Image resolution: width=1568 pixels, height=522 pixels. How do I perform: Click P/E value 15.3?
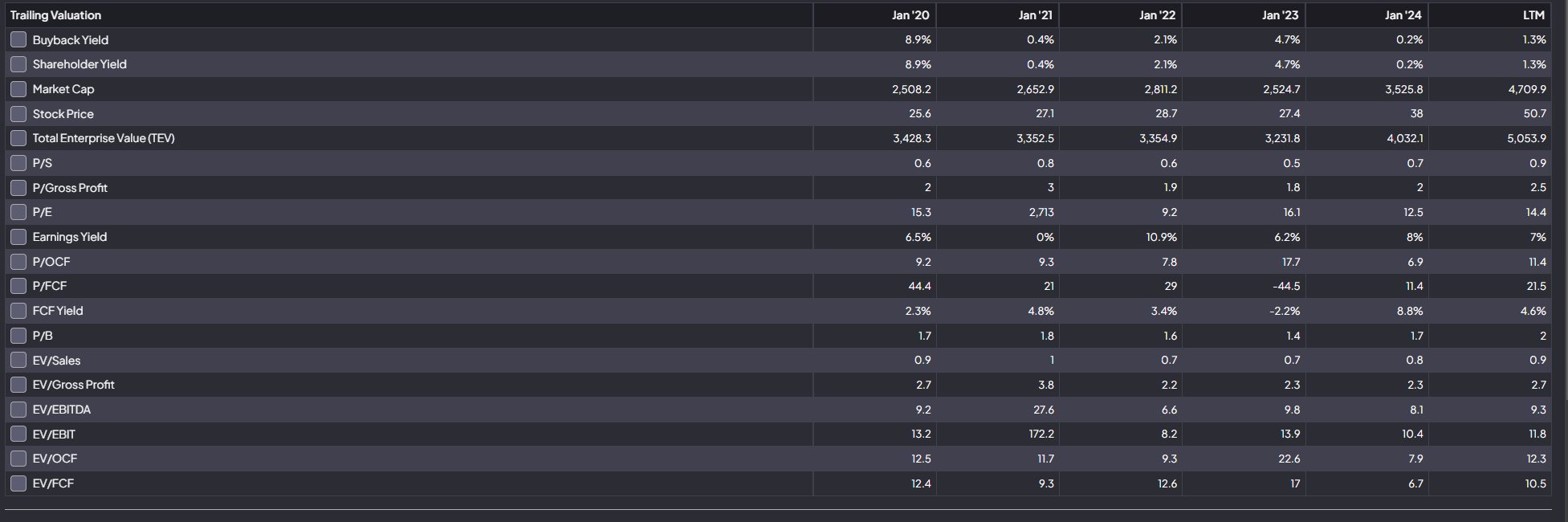tap(921, 212)
